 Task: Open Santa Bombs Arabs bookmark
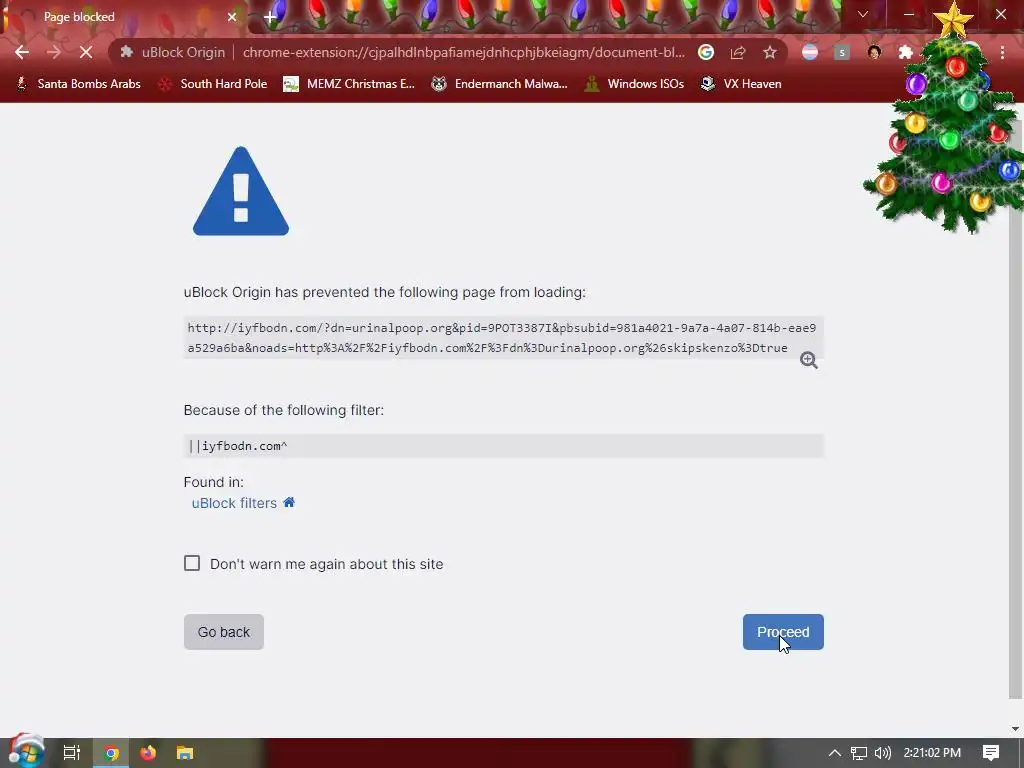pyautogui.click(x=78, y=84)
